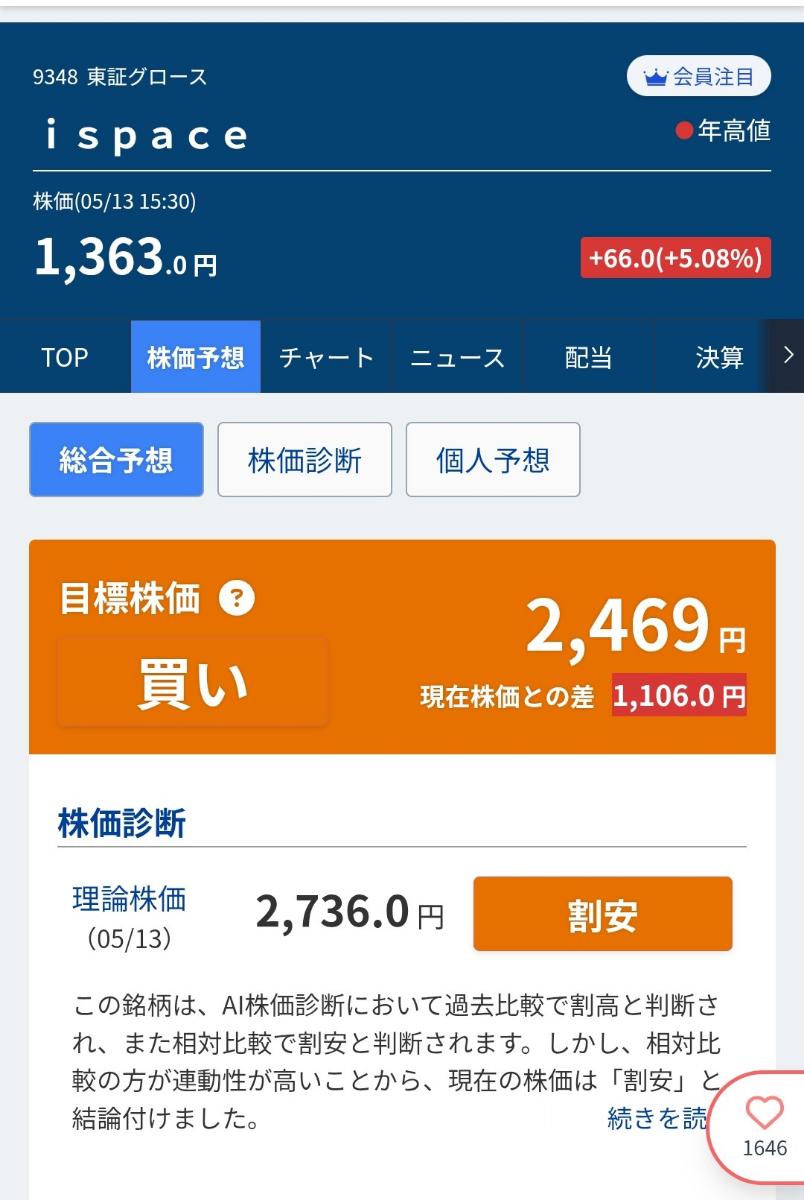
Task: Click the red 年高値 dot indicator
Action: (x=684, y=131)
